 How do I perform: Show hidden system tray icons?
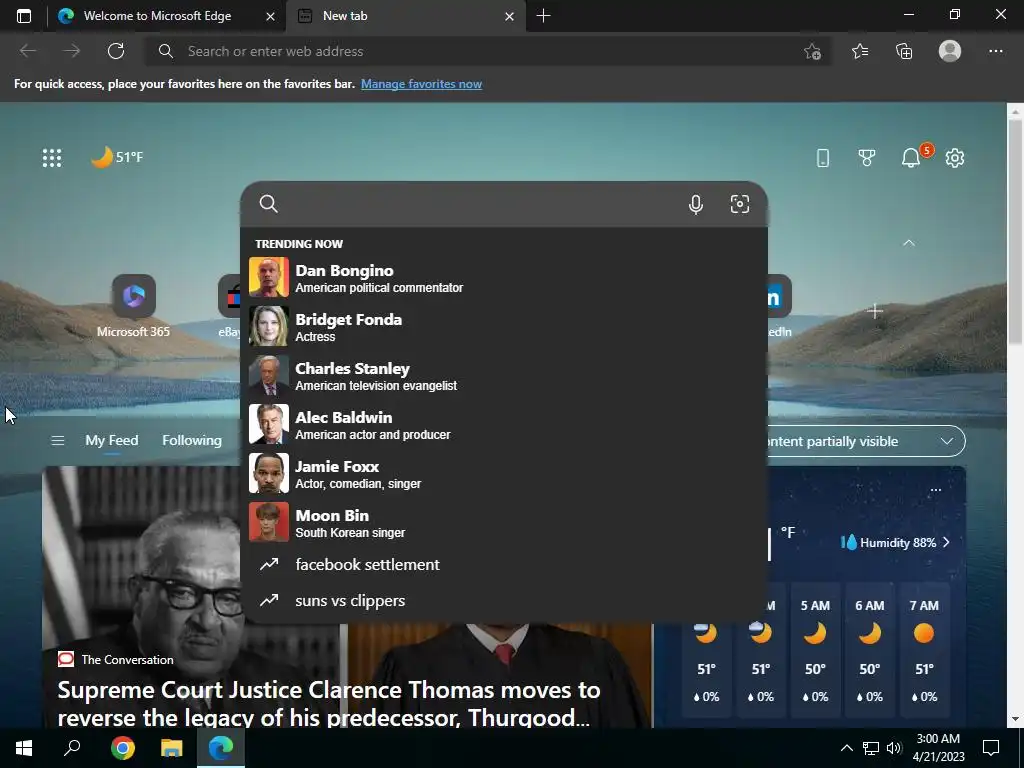pyautogui.click(x=846, y=748)
